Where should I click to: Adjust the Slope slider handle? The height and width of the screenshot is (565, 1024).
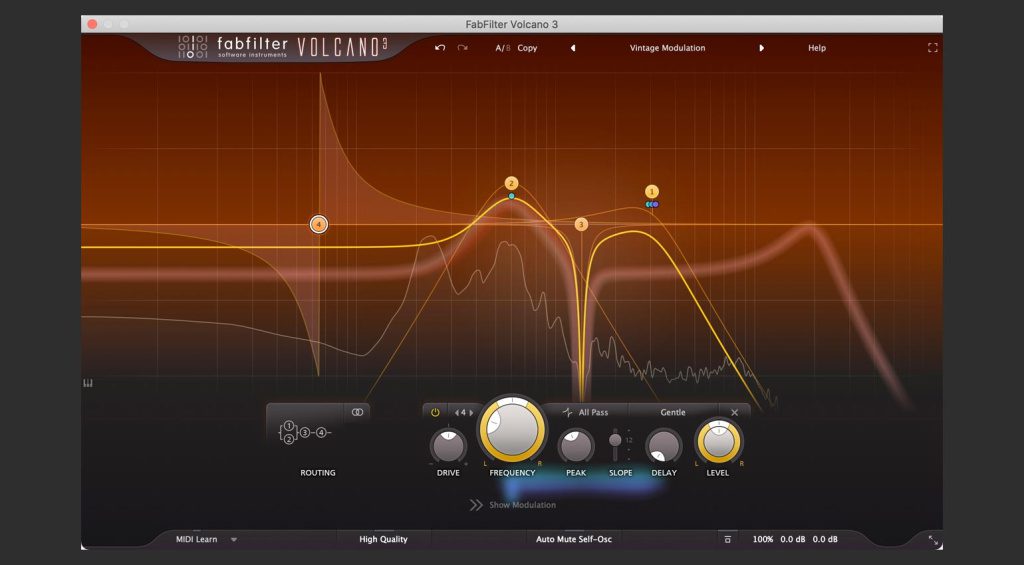point(615,440)
